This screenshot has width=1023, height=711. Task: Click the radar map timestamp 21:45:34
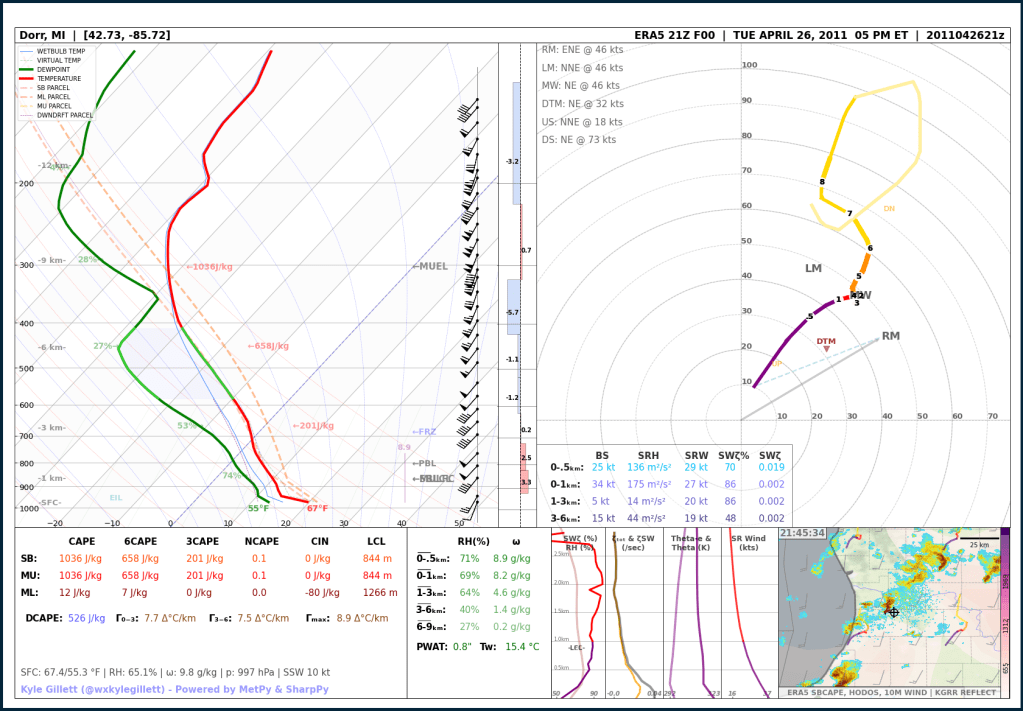pyautogui.click(x=802, y=533)
